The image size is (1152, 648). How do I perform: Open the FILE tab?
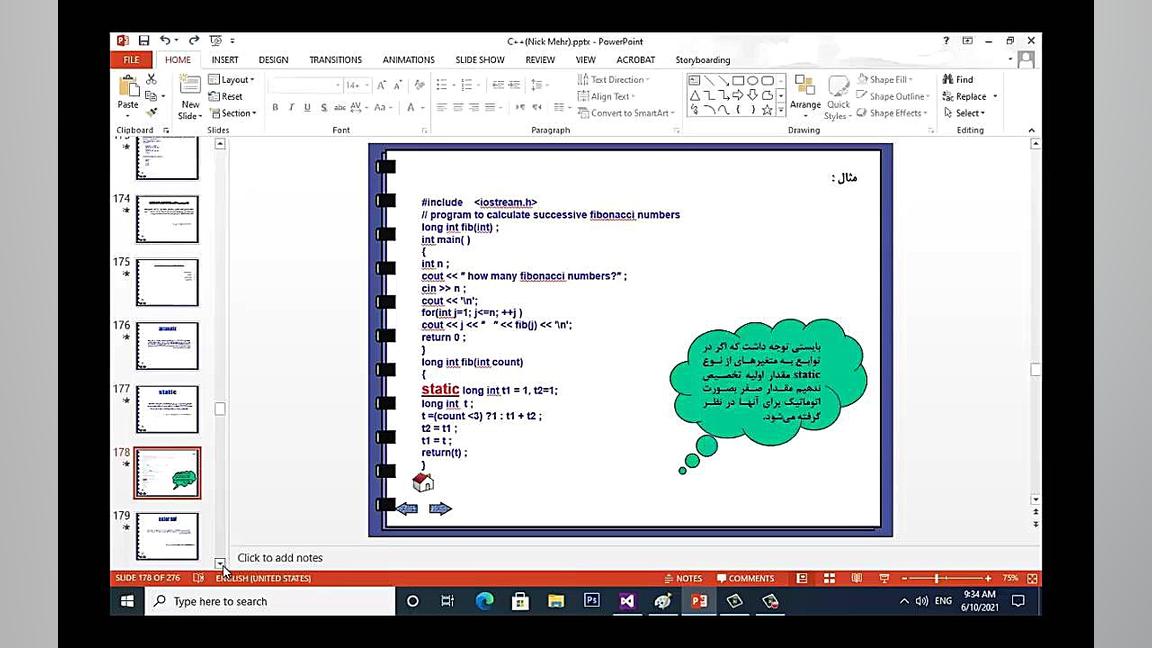click(132, 60)
